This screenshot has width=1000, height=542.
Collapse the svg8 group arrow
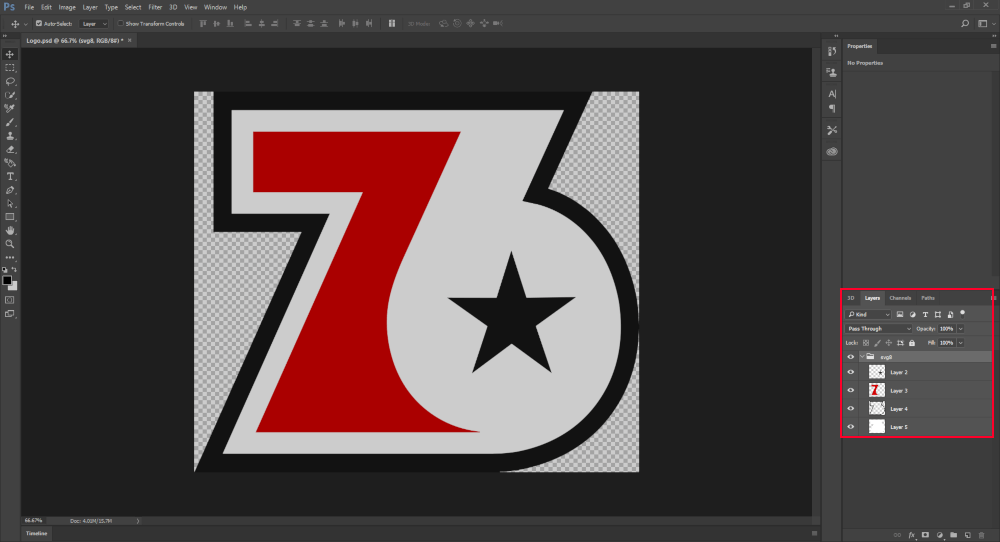[862, 357]
